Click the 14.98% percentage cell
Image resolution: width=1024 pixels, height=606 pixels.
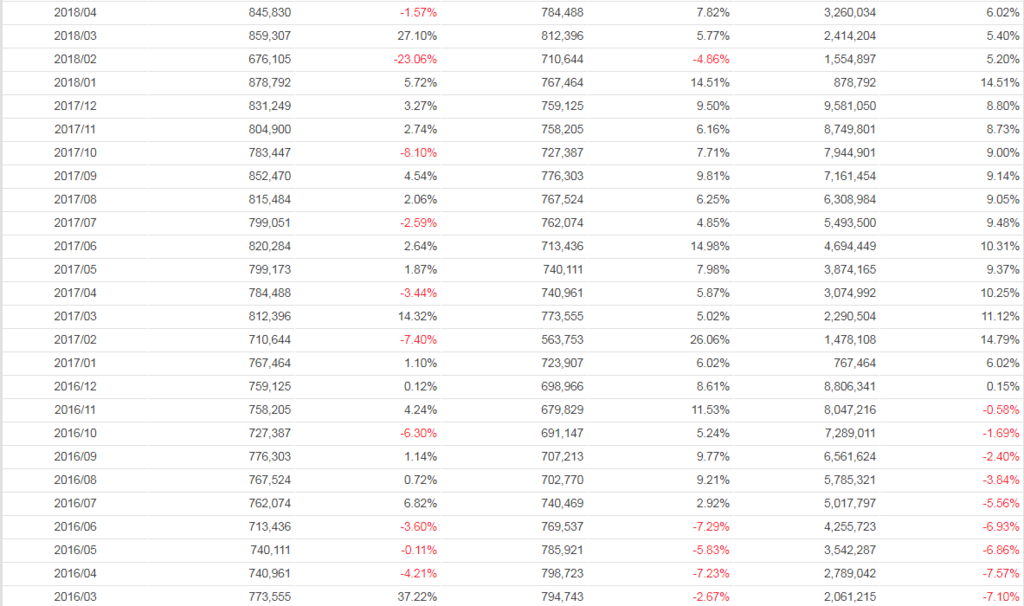pos(709,245)
